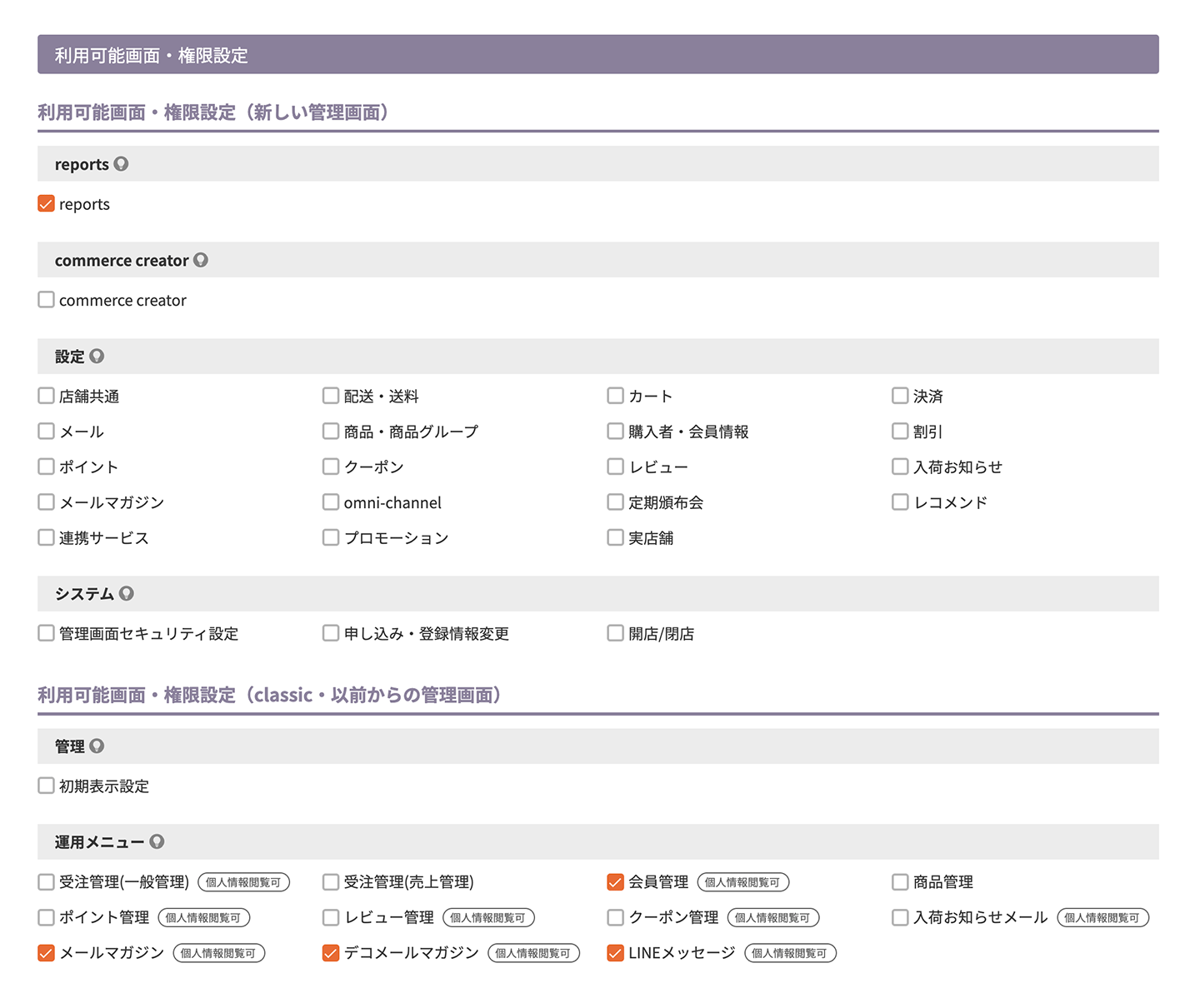
Task: Show the hint icon beside 管理 heading
Action: tap(97, 746)
